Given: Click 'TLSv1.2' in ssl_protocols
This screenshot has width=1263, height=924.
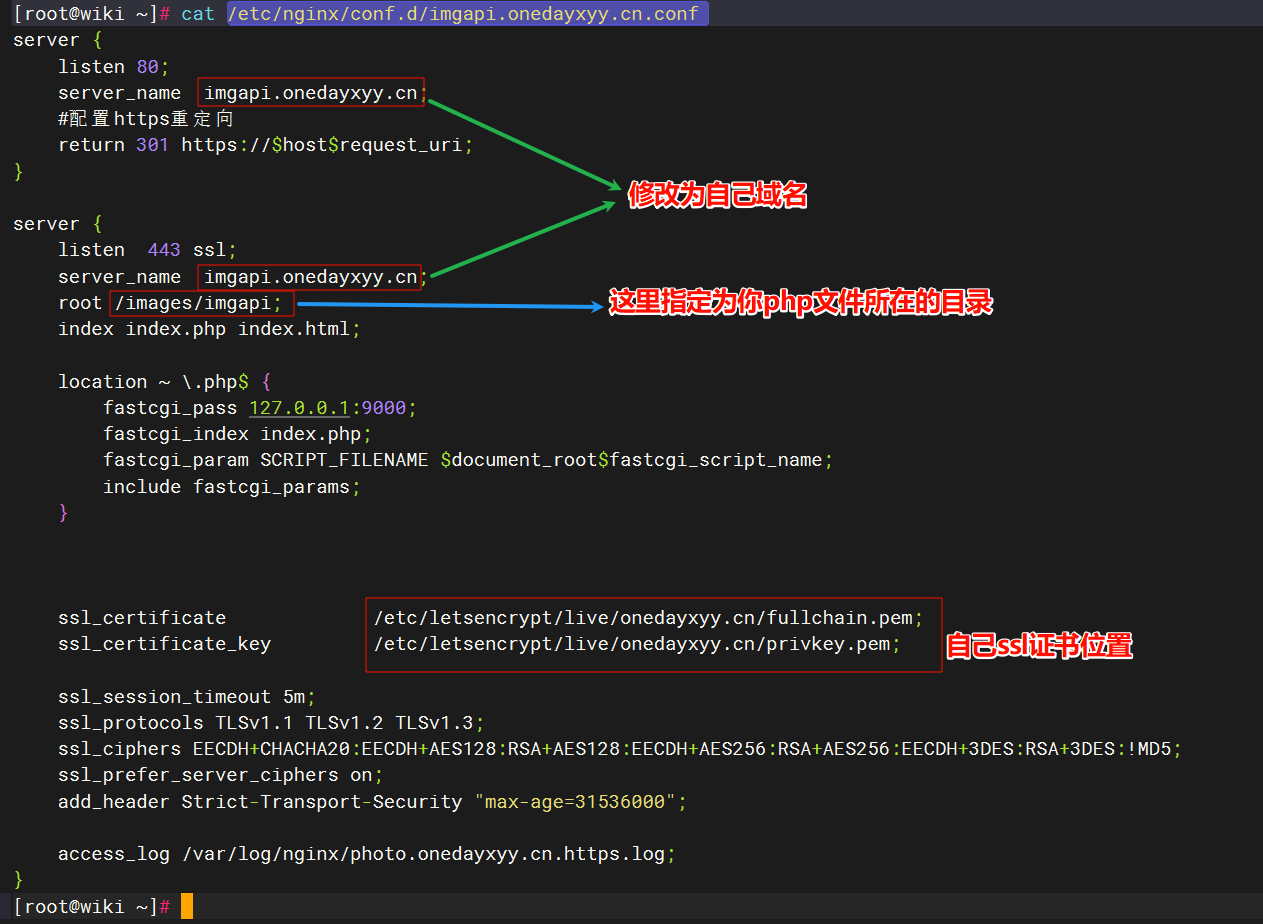Looking at the screenshot, I should coord(345,723).
